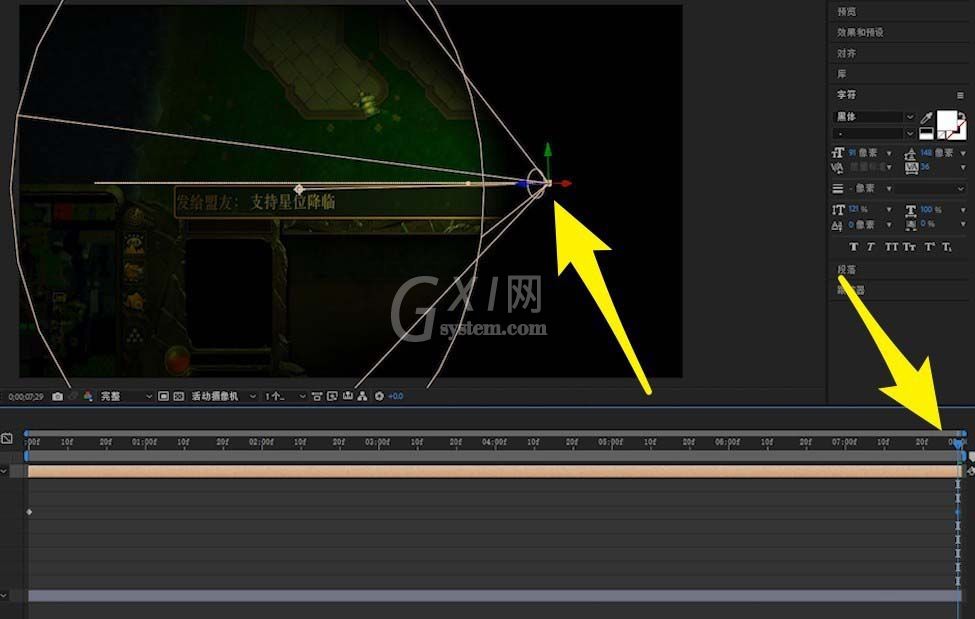This screenshot has width=975, height=619.
Task: Click the vertical scale value 121 %
Action: tap(858, 210)
